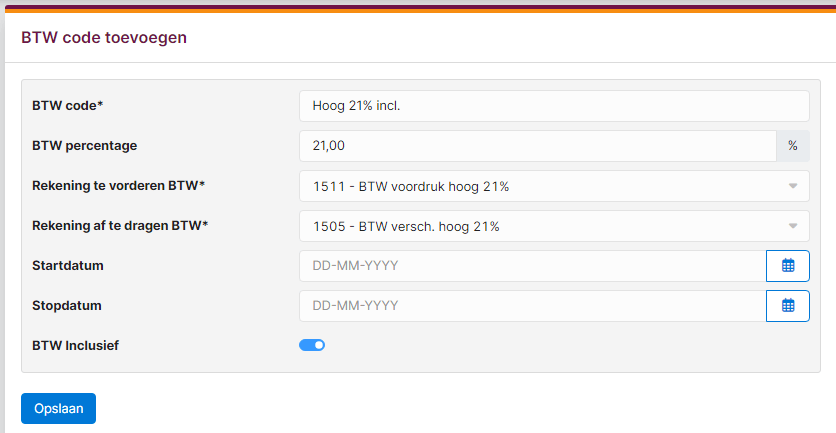Disable the BTW Inclusief switch
Viewport: 836px width, 433px height.
point(312,345)
